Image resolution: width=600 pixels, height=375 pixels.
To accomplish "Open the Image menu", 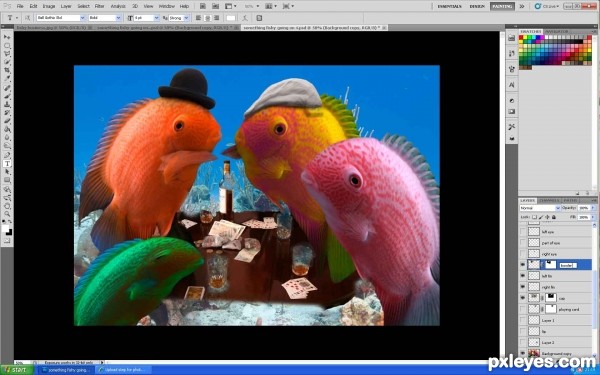I will coord(49,6).
